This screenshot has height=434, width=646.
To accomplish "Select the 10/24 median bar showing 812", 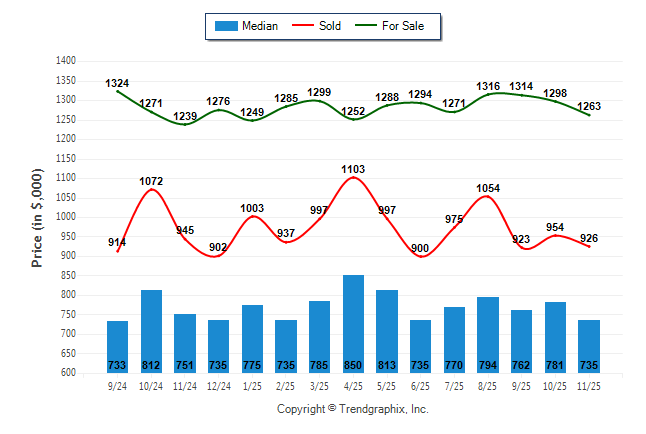I will pos(151,330).
